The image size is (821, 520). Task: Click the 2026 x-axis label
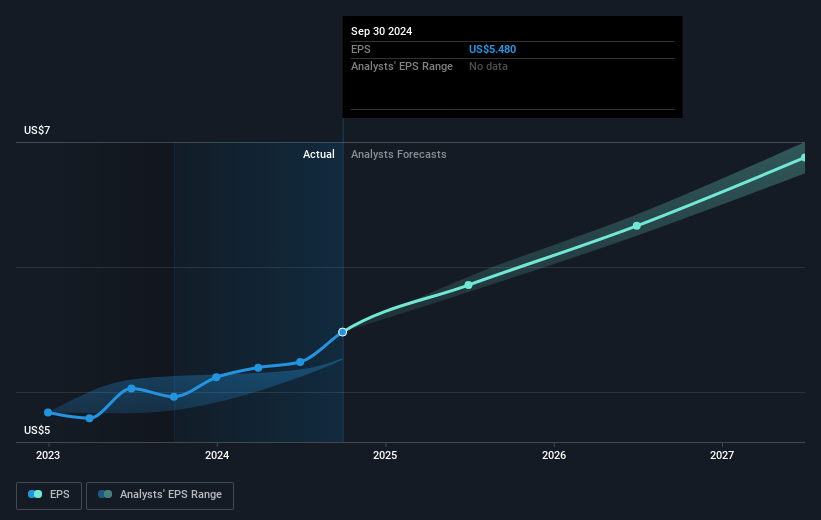[x=554, y=455]
